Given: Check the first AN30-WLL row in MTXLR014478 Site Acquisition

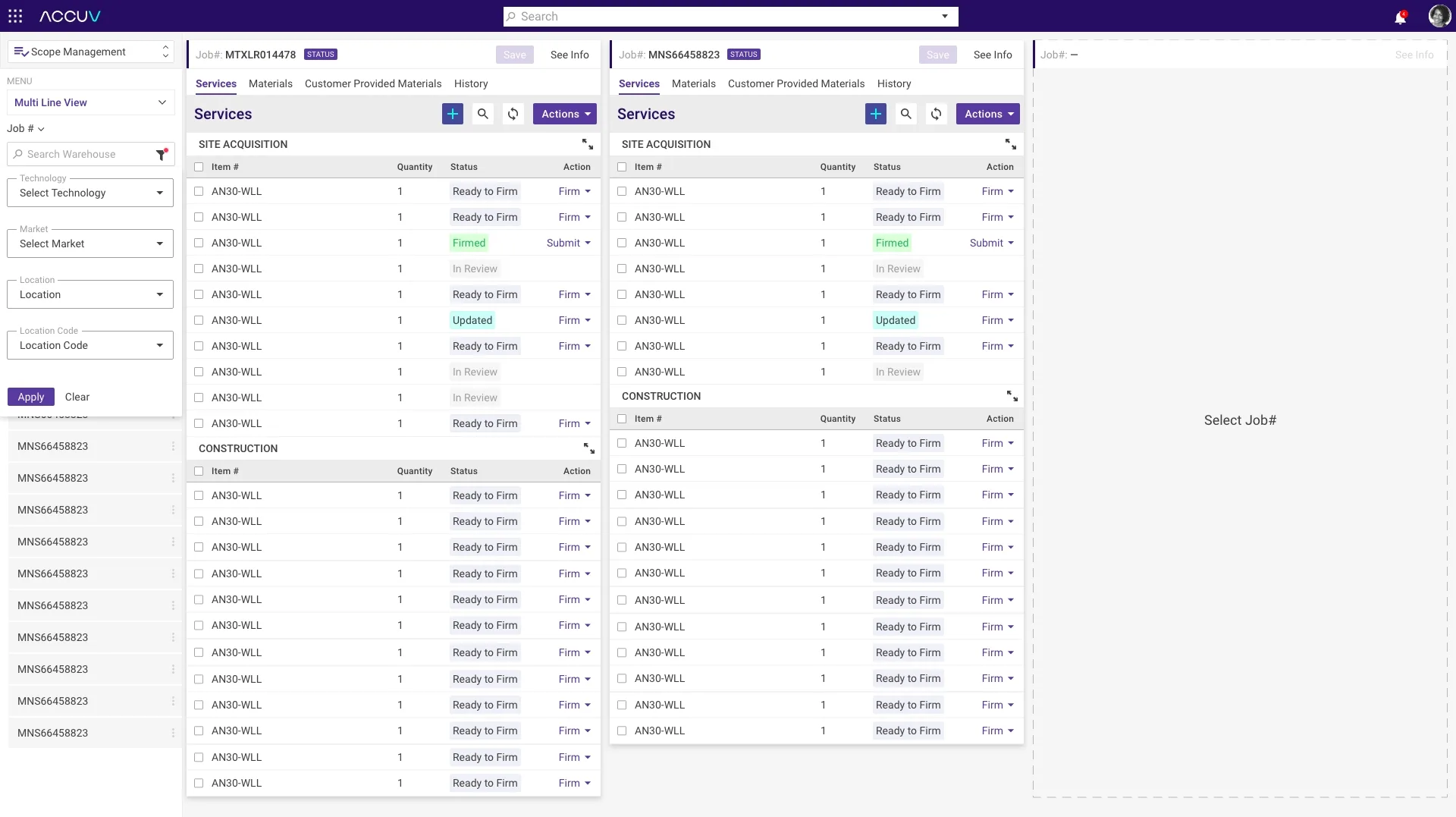Looking at the screenshot, I should (x=199, y=191).
